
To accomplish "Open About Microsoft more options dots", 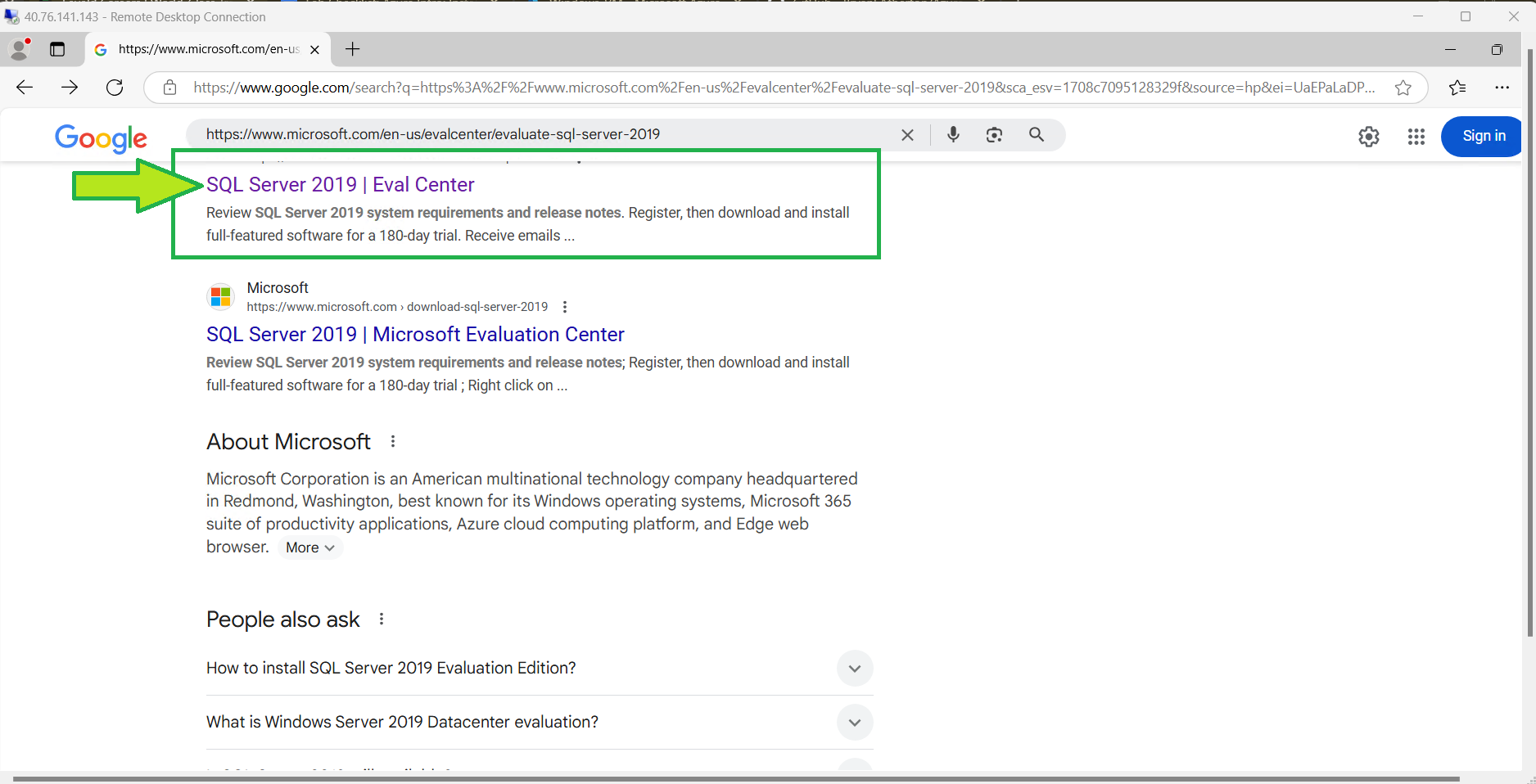I will click(393, 442).
